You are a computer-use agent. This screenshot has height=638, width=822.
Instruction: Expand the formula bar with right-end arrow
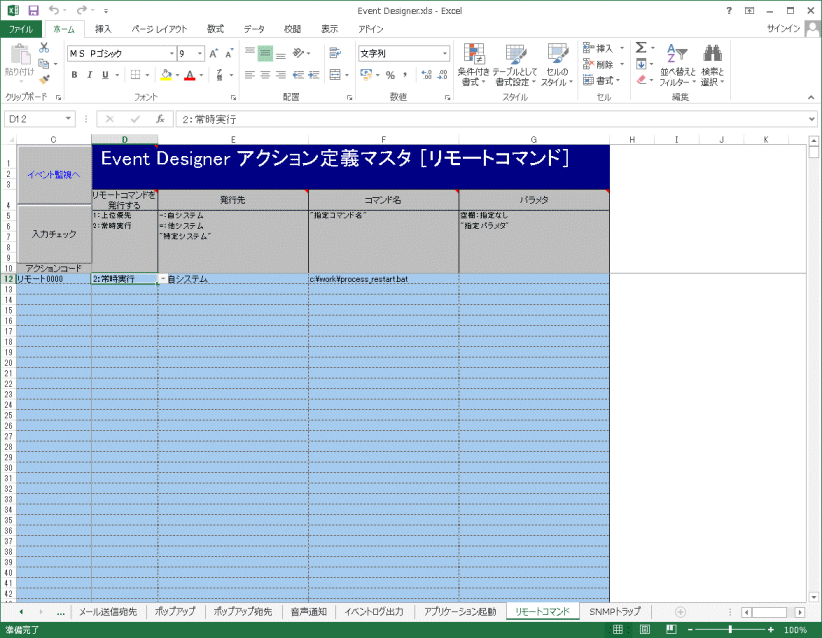(x=812, y=119)
